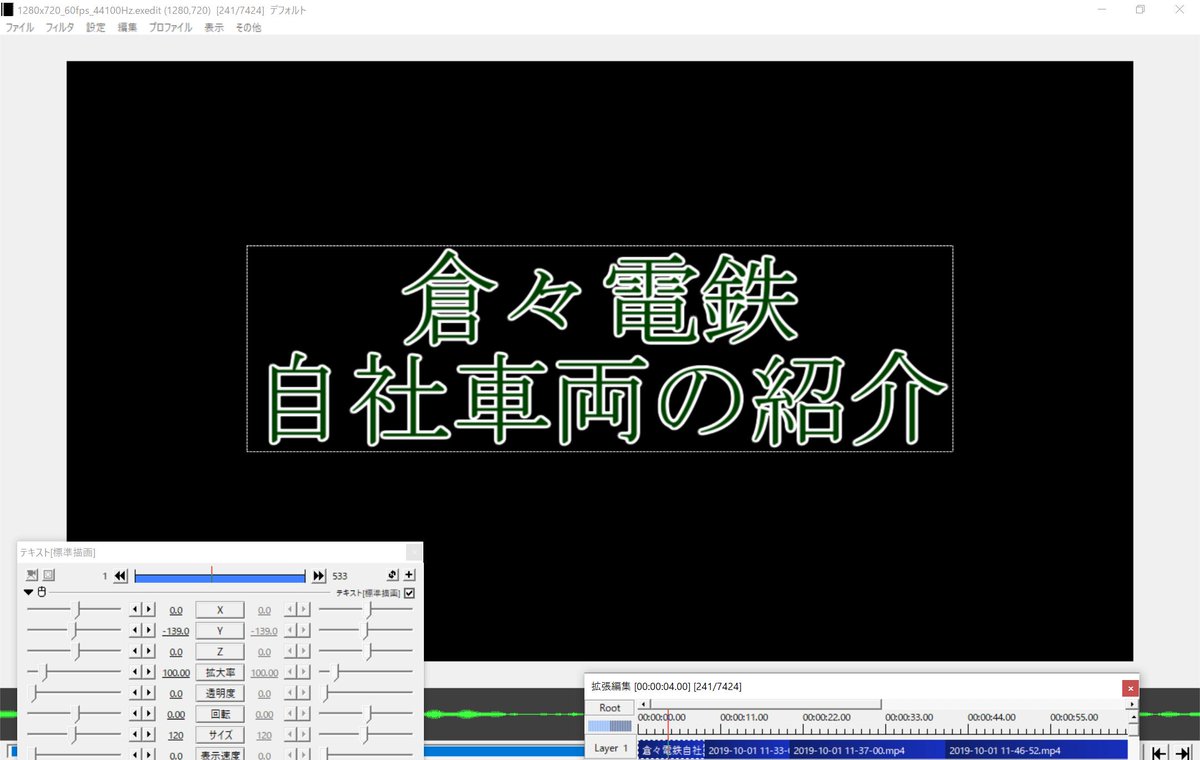Click the 回転 parameter button
This screenshot has width=1200, height=760.
pos(220,715)
